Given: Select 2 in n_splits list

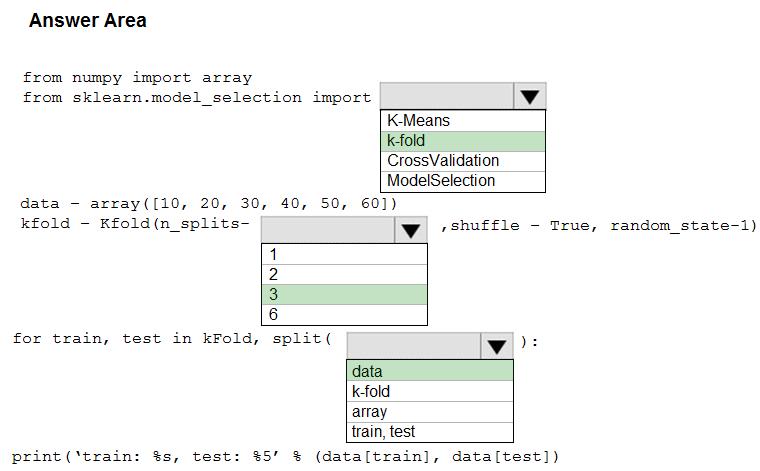Looking at the screenshot, I should [343, 274].
